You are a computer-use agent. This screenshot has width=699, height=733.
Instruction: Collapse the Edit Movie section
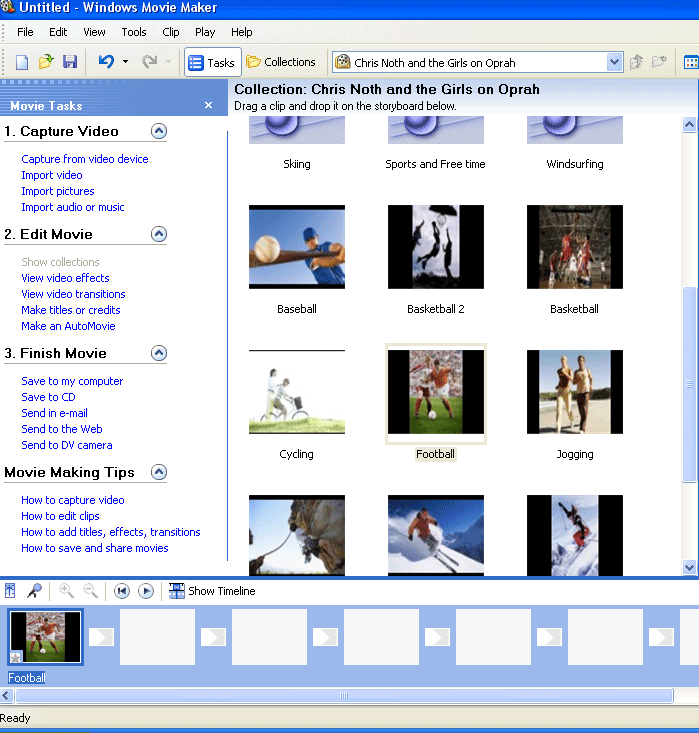159,234
